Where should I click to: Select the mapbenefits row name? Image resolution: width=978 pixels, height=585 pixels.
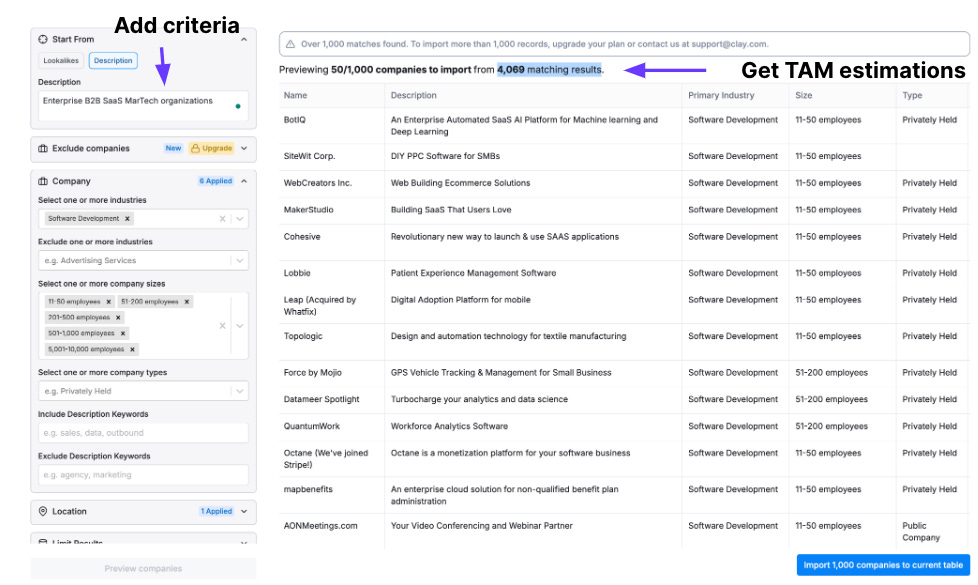pyautogui.click(x=308, y=490)
